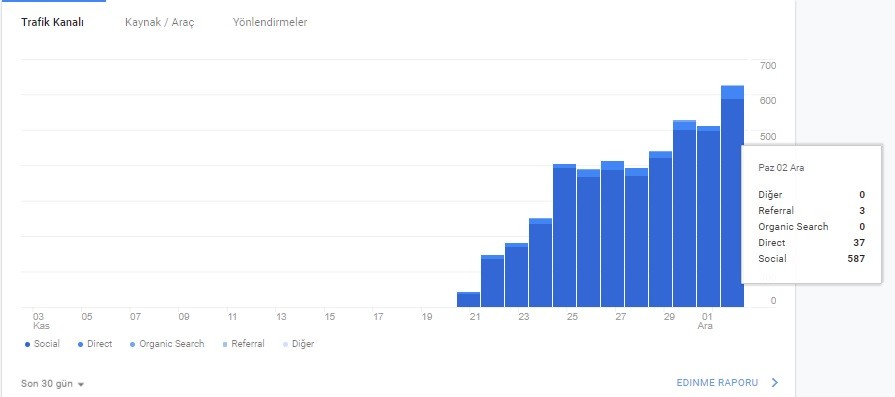This screenshot has height=397, width=895.
Task: Click the light blue Direct segment atop last bar
Action: [732, 92]
